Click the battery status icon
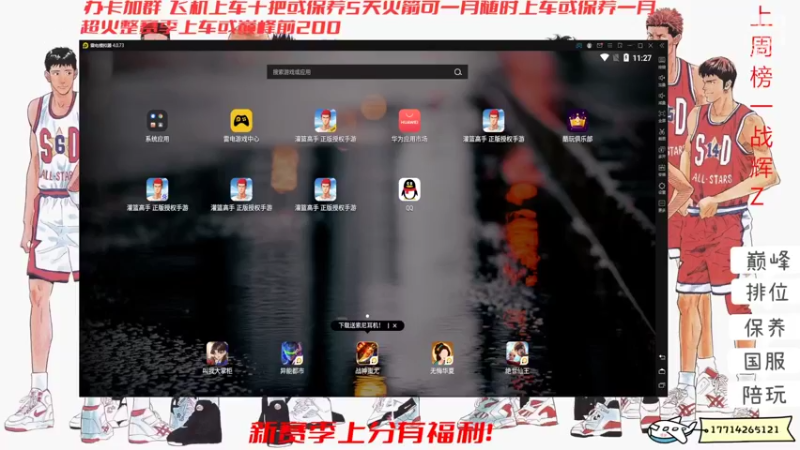 click(x=626, y=58)
